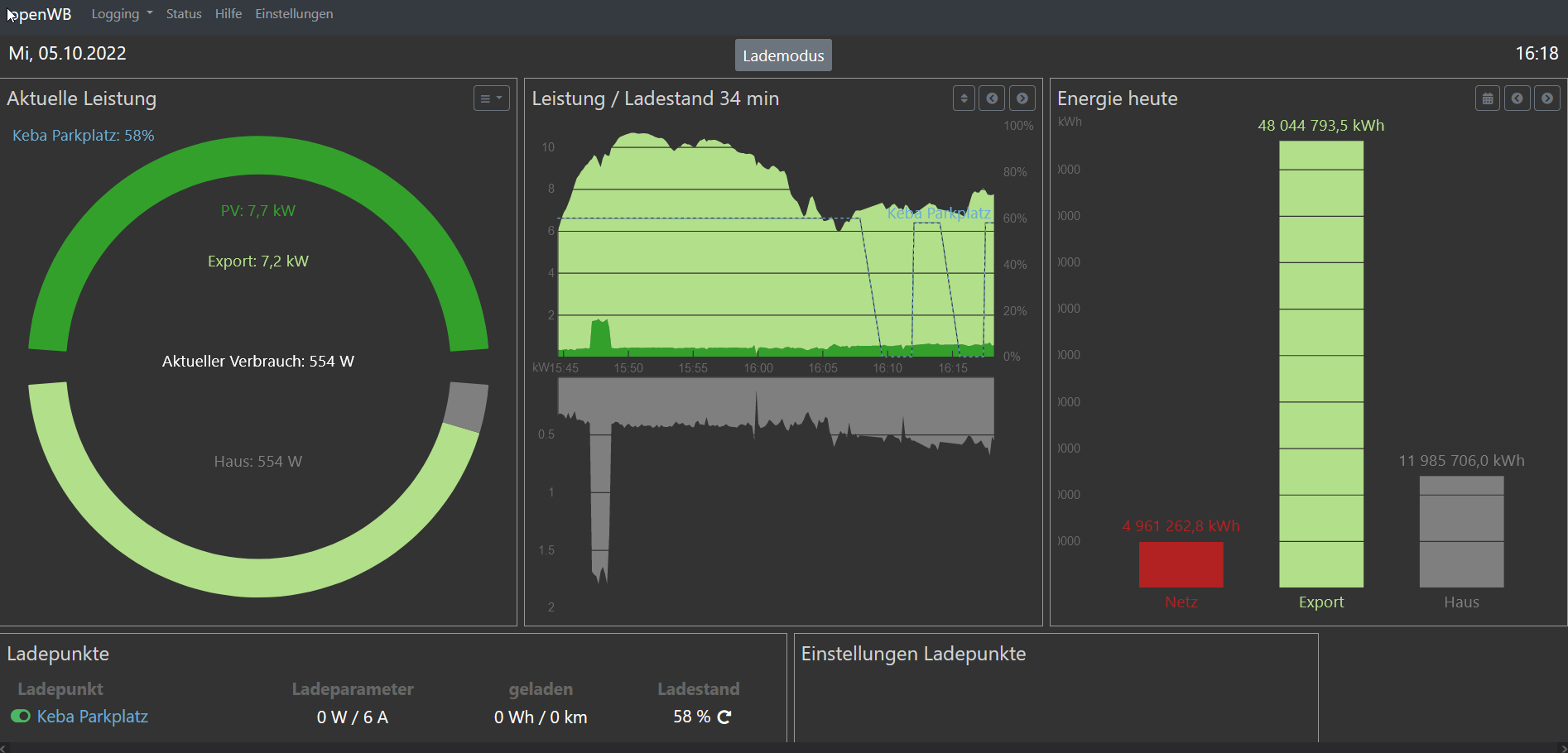The height and width of the screenshot is (753, 1568).
Task: Open the Status menu item
Action: tap(184, 14)
